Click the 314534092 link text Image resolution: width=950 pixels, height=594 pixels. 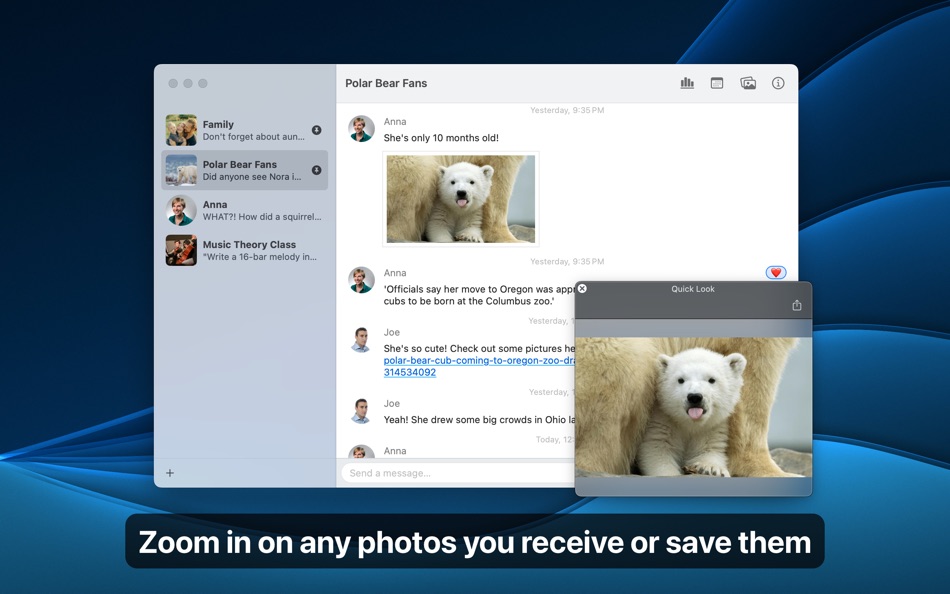[x=410, y=372]
